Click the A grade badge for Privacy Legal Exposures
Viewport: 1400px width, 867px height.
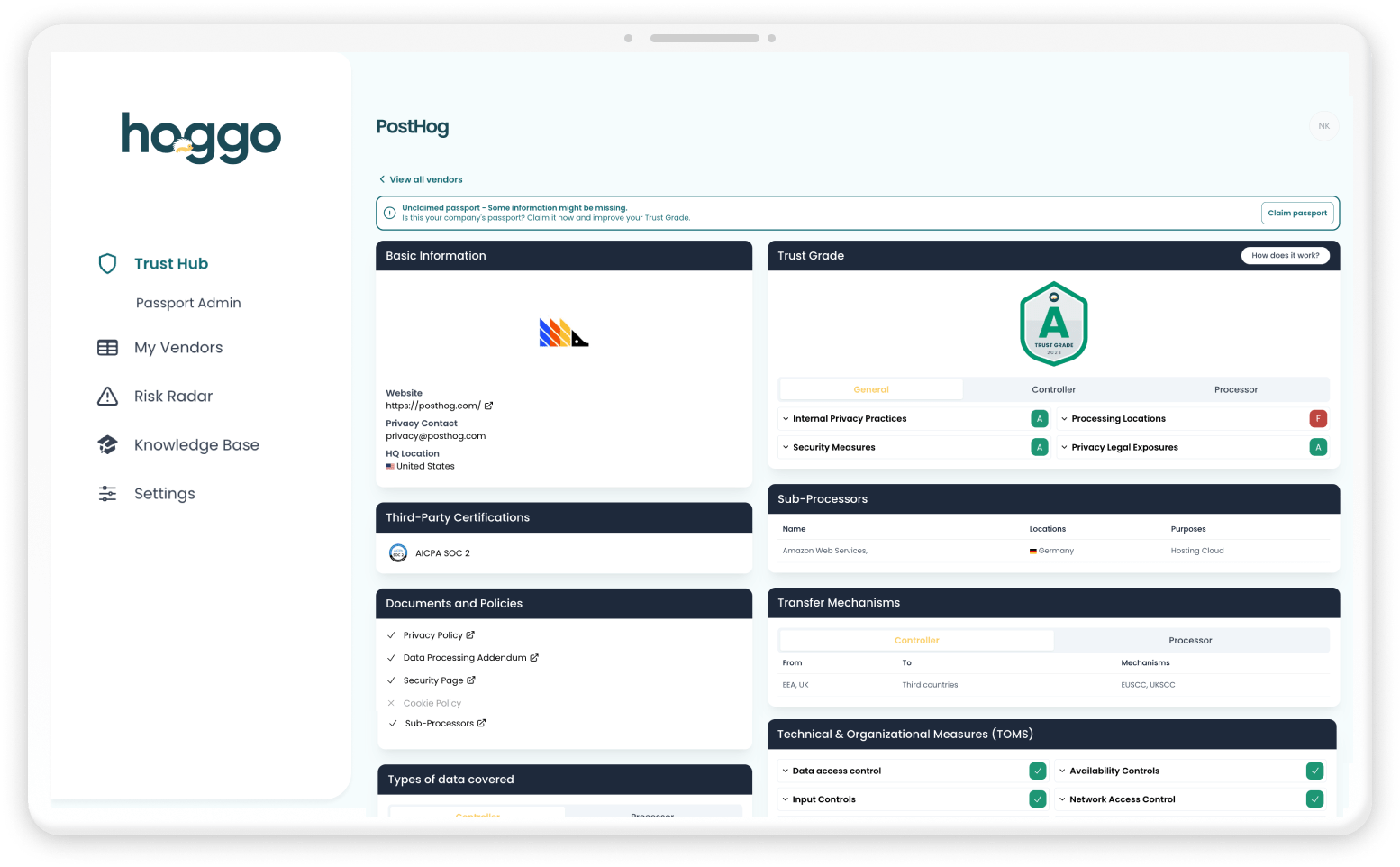(1318, 447)
